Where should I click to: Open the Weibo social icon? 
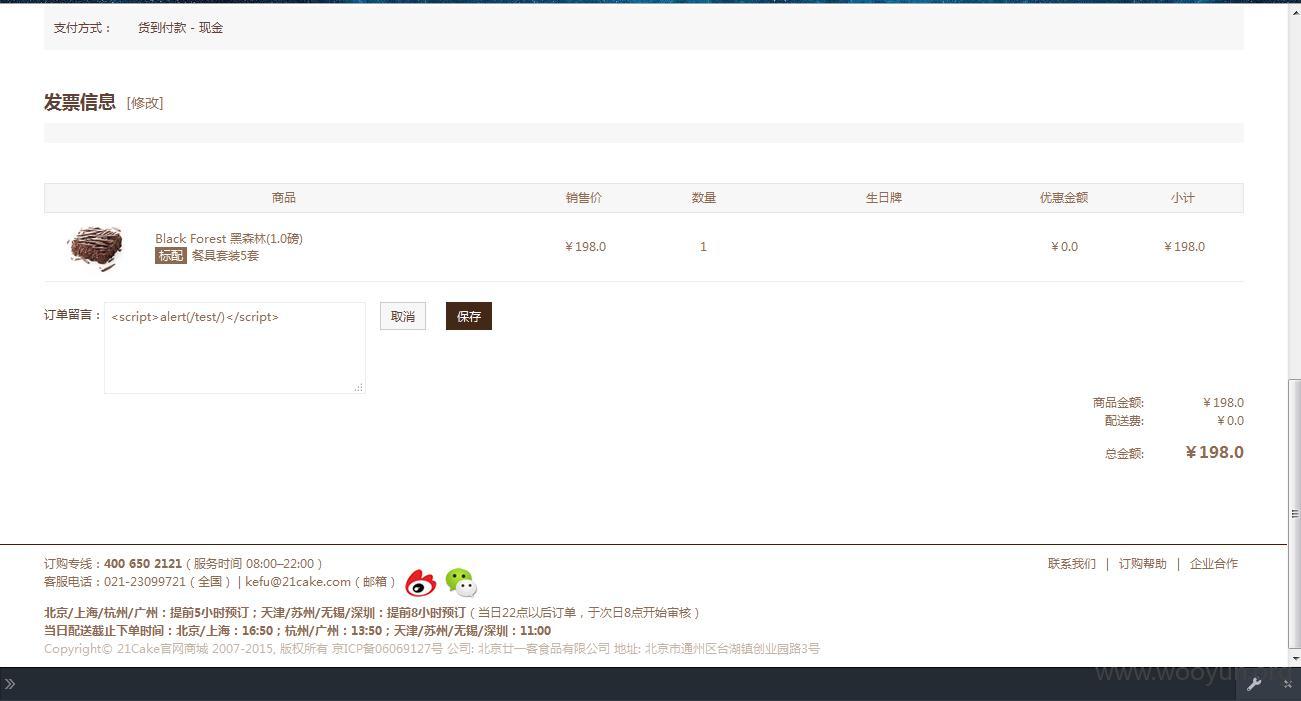click(x=421, y=583)
